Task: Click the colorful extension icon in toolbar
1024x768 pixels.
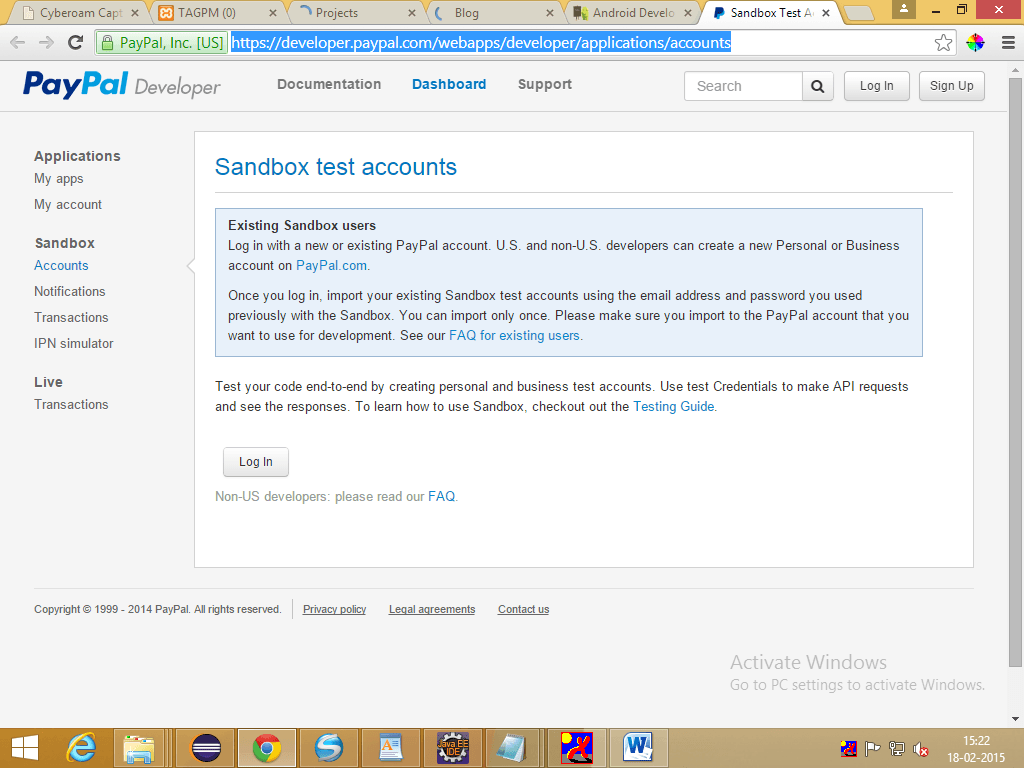Action: [975, 42]
